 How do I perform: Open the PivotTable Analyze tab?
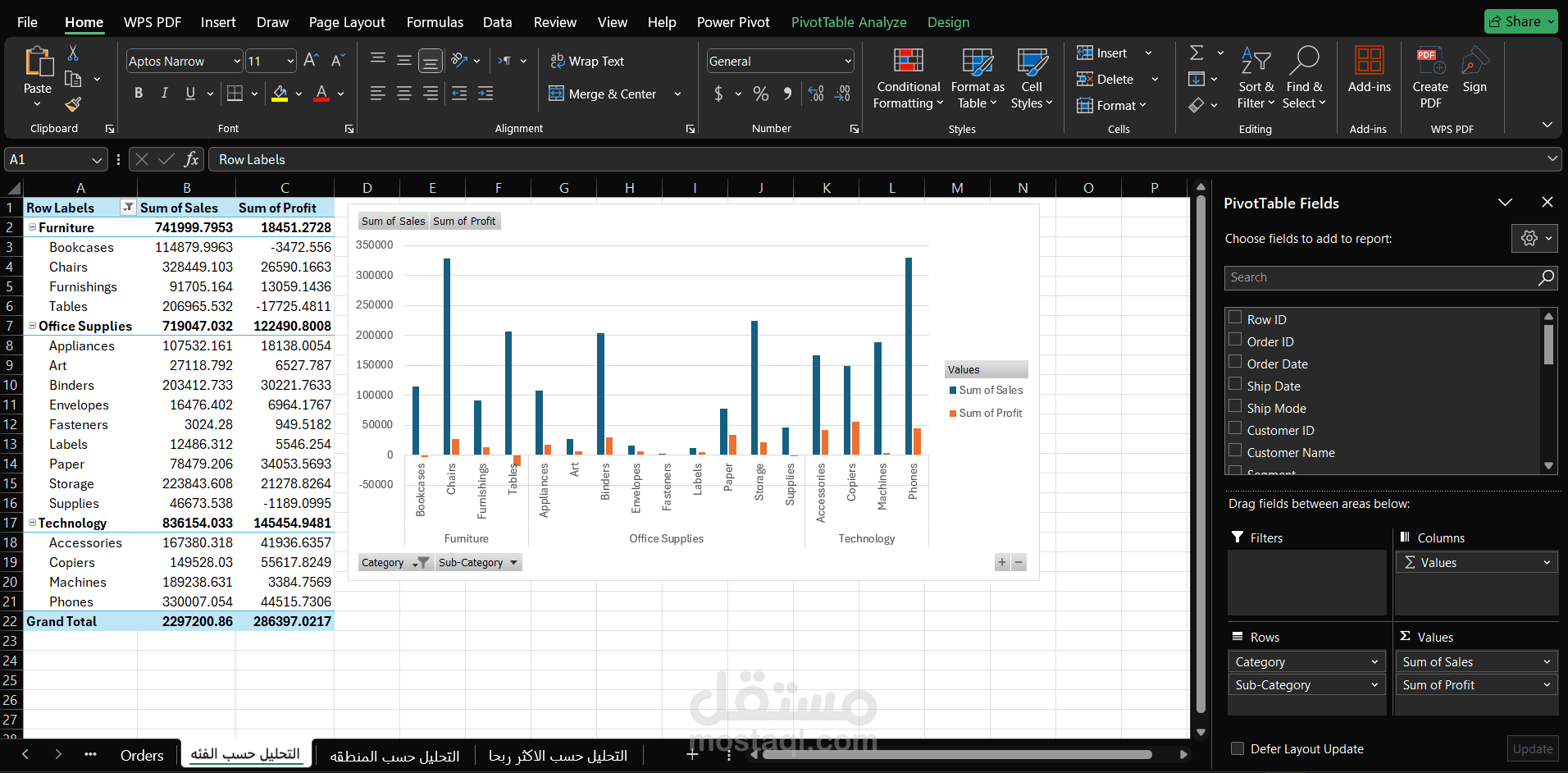point(849,22)
